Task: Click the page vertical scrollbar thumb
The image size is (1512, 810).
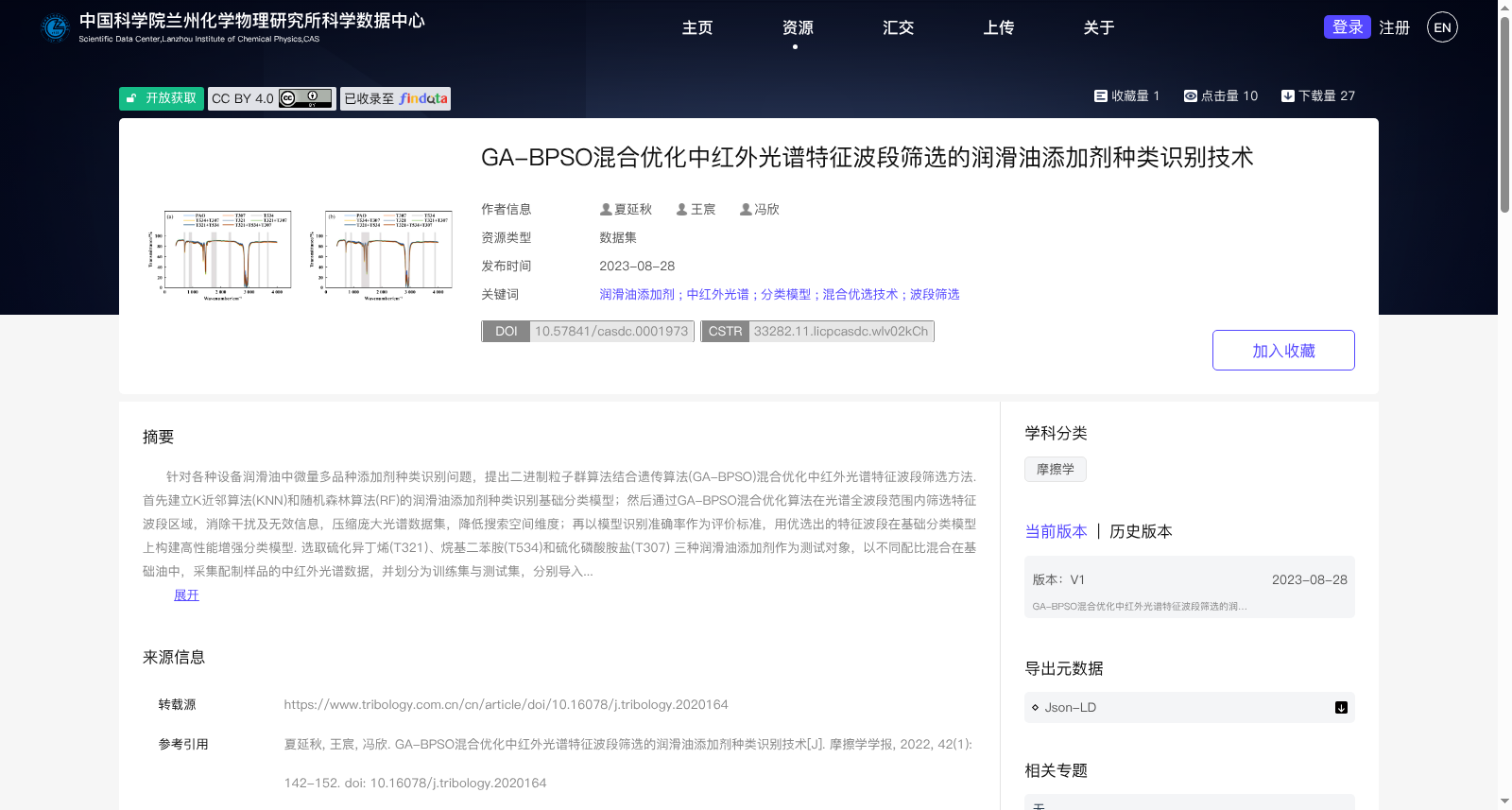Action: click(x=1504, y=113)
